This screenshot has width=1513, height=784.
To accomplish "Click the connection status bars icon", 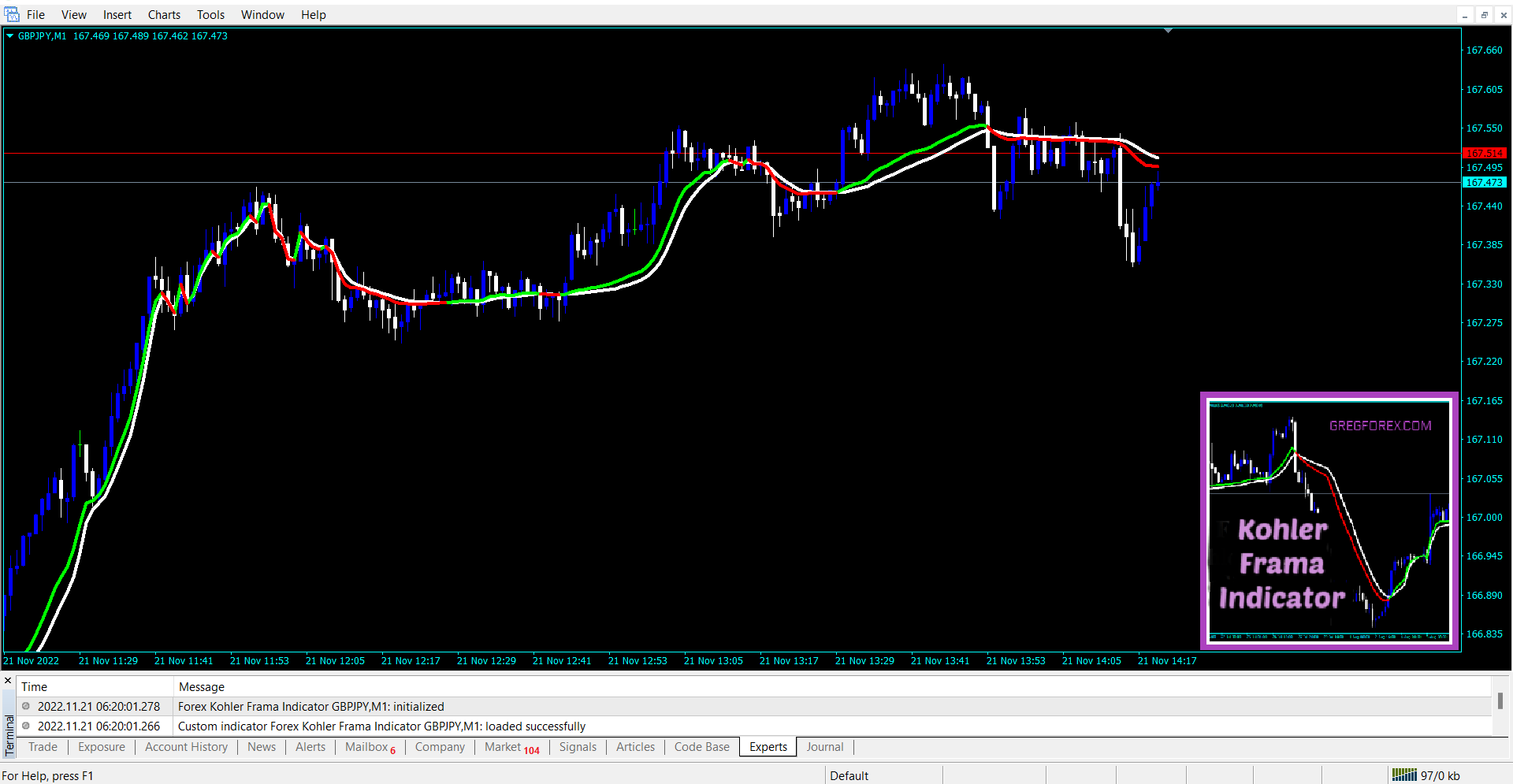I will click(1403, 775).
